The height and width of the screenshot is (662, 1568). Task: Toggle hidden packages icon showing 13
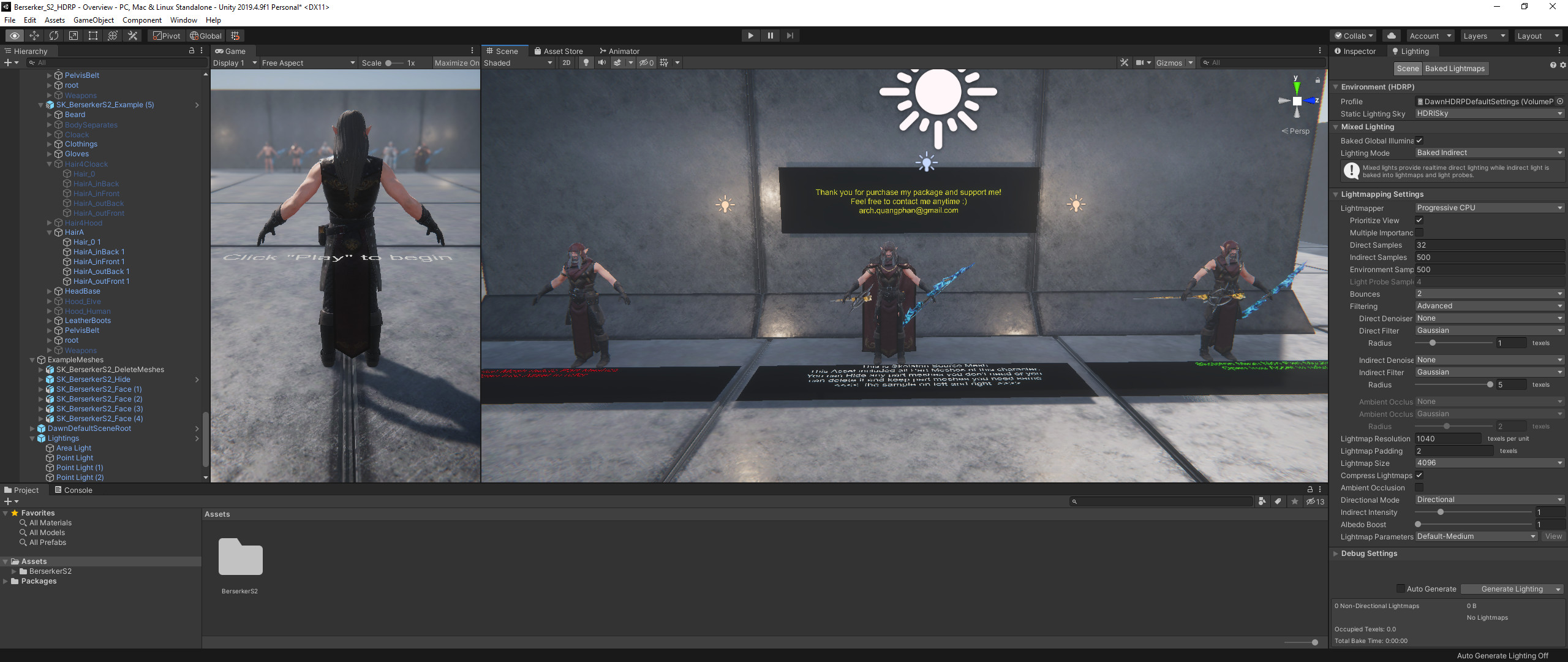pos(1315,501)
